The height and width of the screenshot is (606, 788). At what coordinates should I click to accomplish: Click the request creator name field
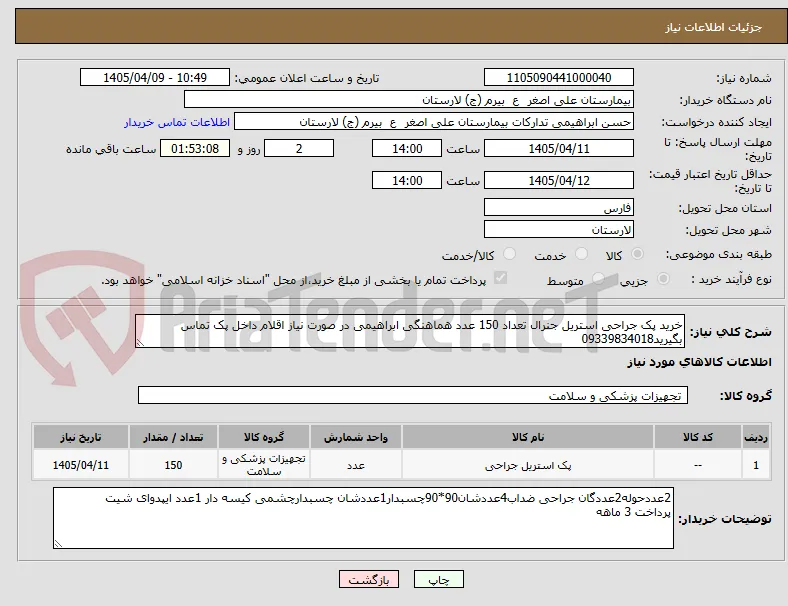pyautogui.click(x=434, y=122)
